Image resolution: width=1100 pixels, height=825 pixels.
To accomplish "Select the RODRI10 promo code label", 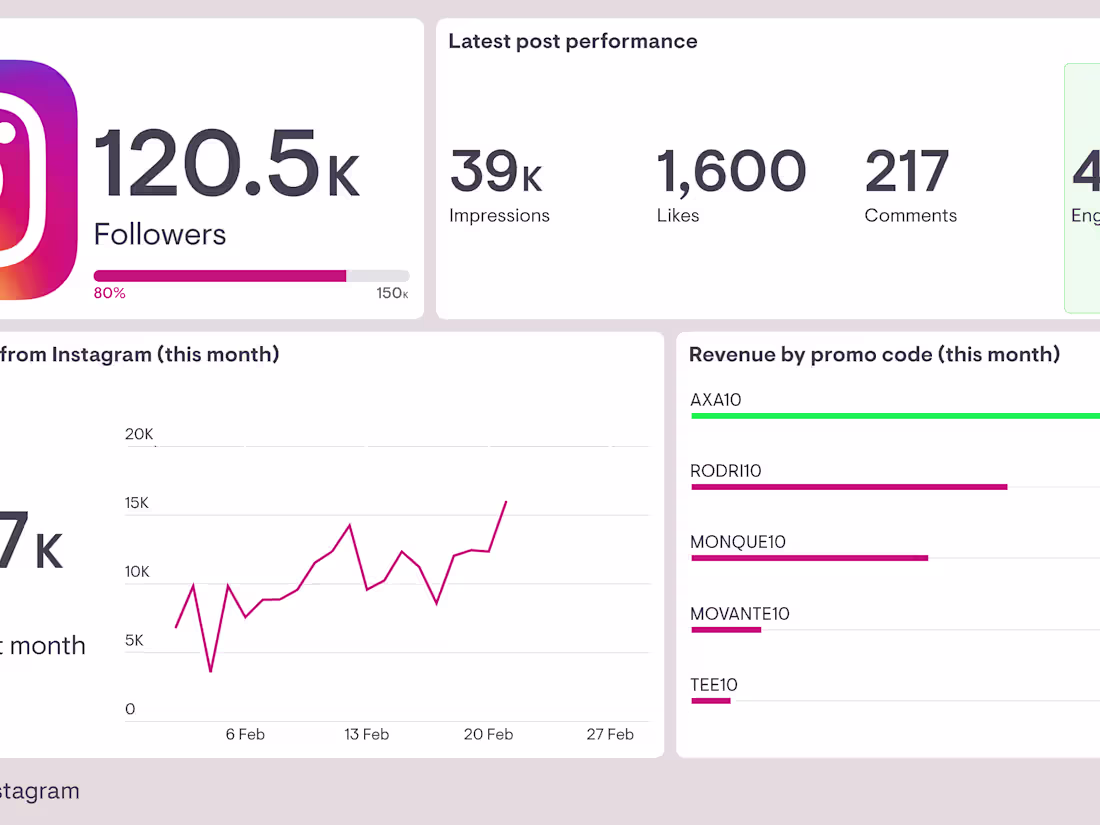I will (725, 470).
